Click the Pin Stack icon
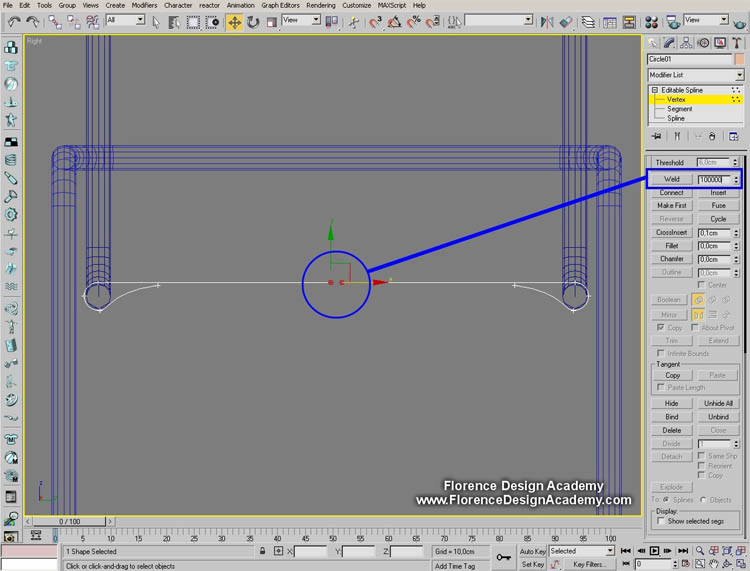This screenshot has width=750, height=571. [x=657, y=136]
